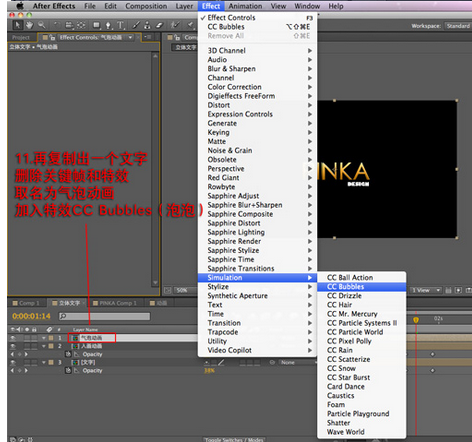The height and width of the screenshot is (442, 472).
Task: Collapse layer 2 disclosure triangle
Action: point(44,346)
